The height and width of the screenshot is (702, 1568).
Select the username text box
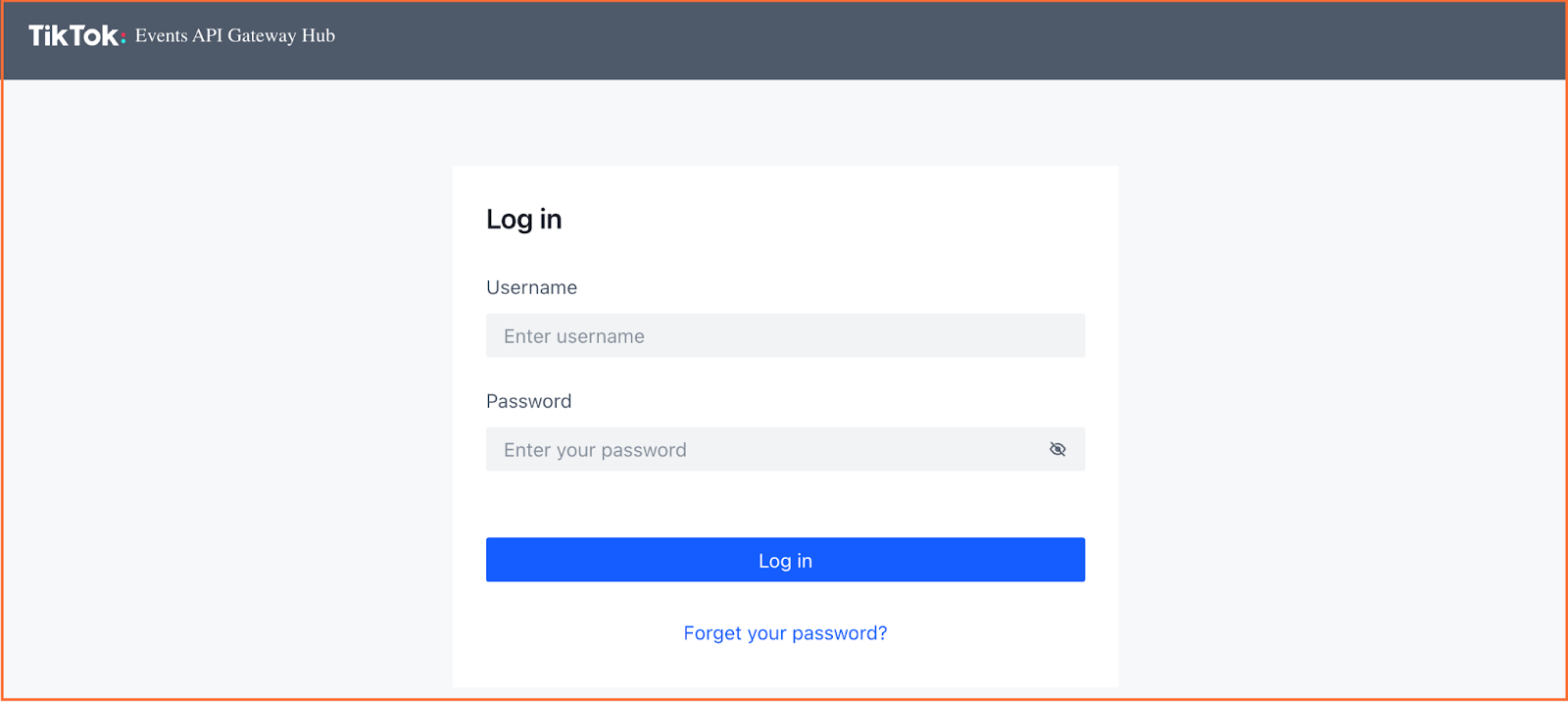click(785, 335)
